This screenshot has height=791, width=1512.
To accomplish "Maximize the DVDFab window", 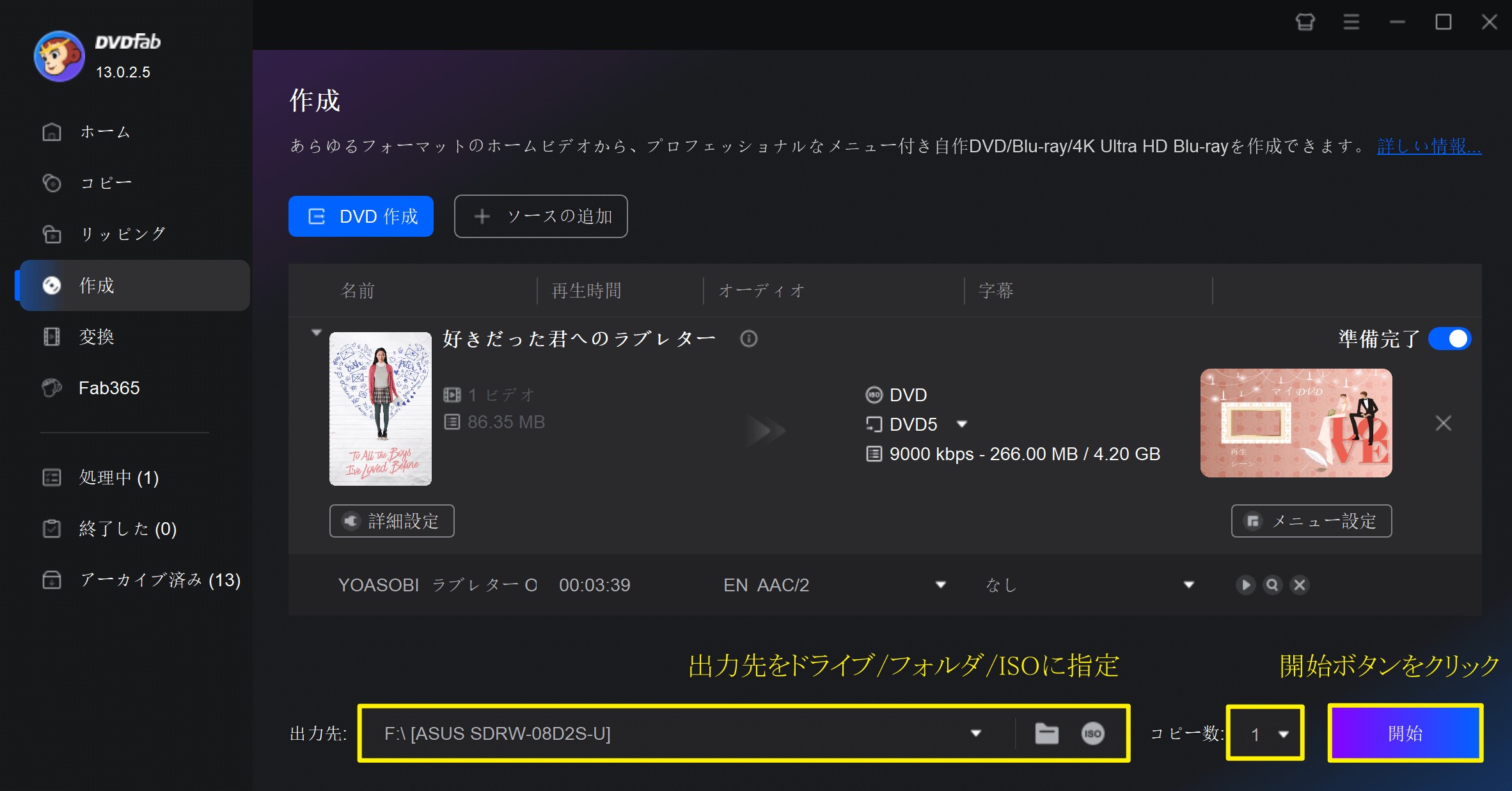I will point(1443,22).
